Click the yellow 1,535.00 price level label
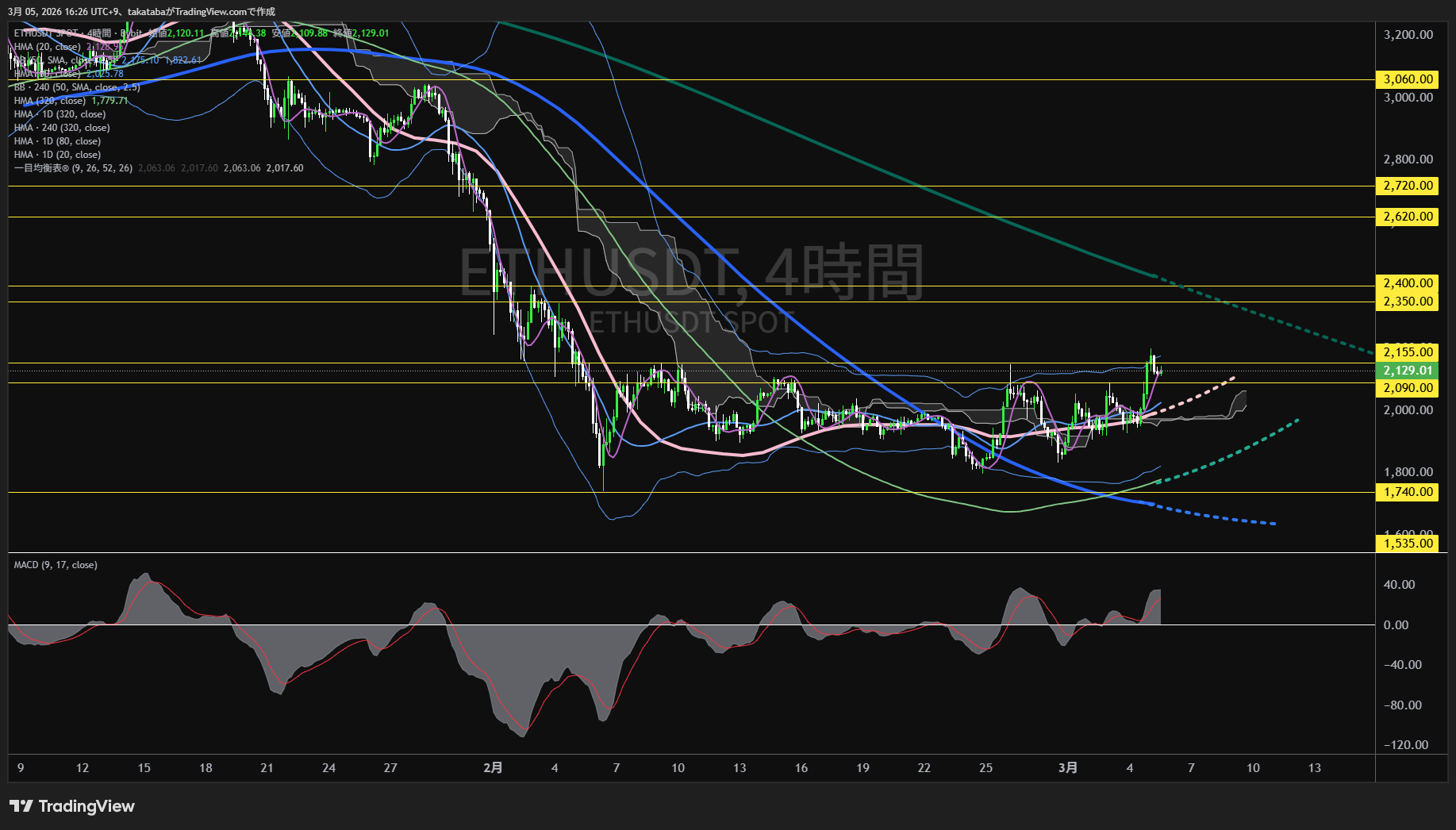 (1408, 544)
